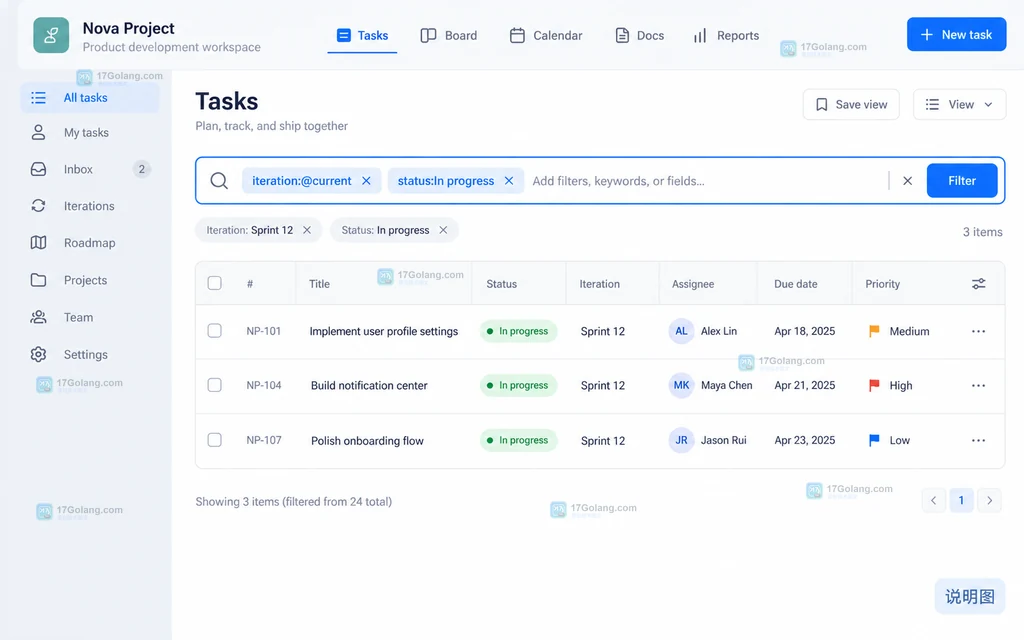Open the Iterations sidebar icon
This screenshot has width=1024, height=640.
39,206
